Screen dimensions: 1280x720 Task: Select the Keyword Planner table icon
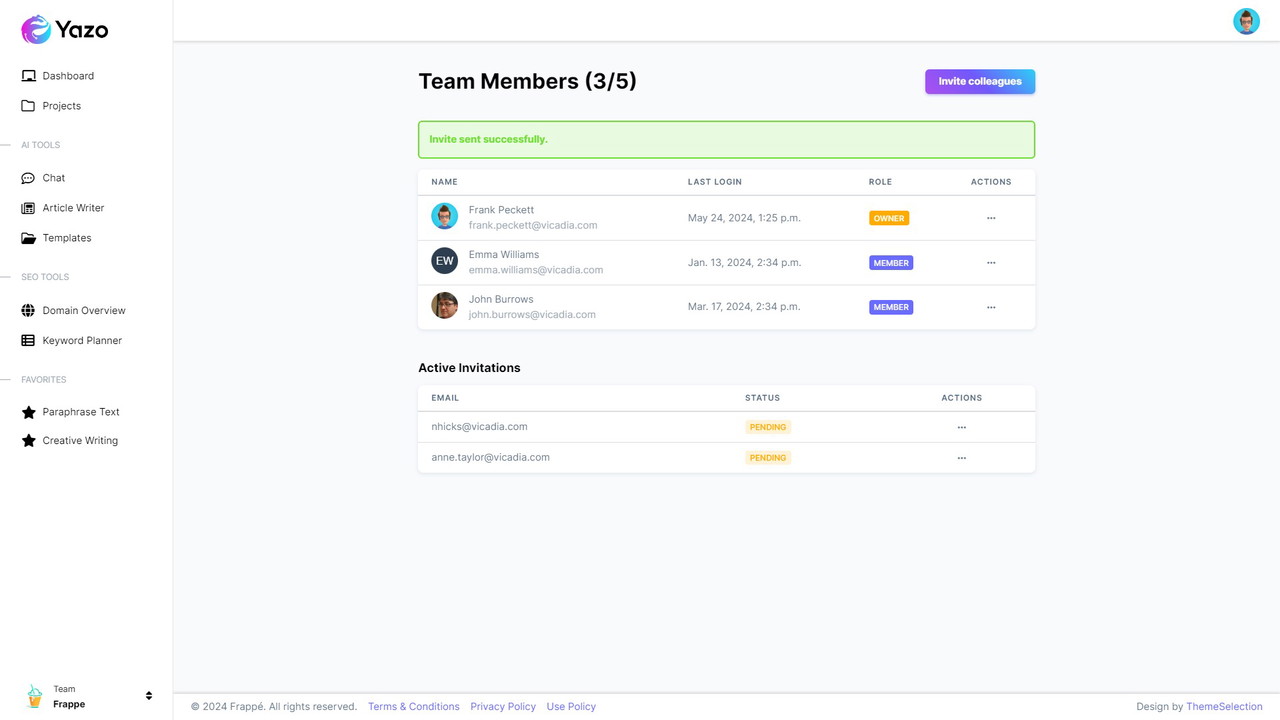(x=28, y=340)
